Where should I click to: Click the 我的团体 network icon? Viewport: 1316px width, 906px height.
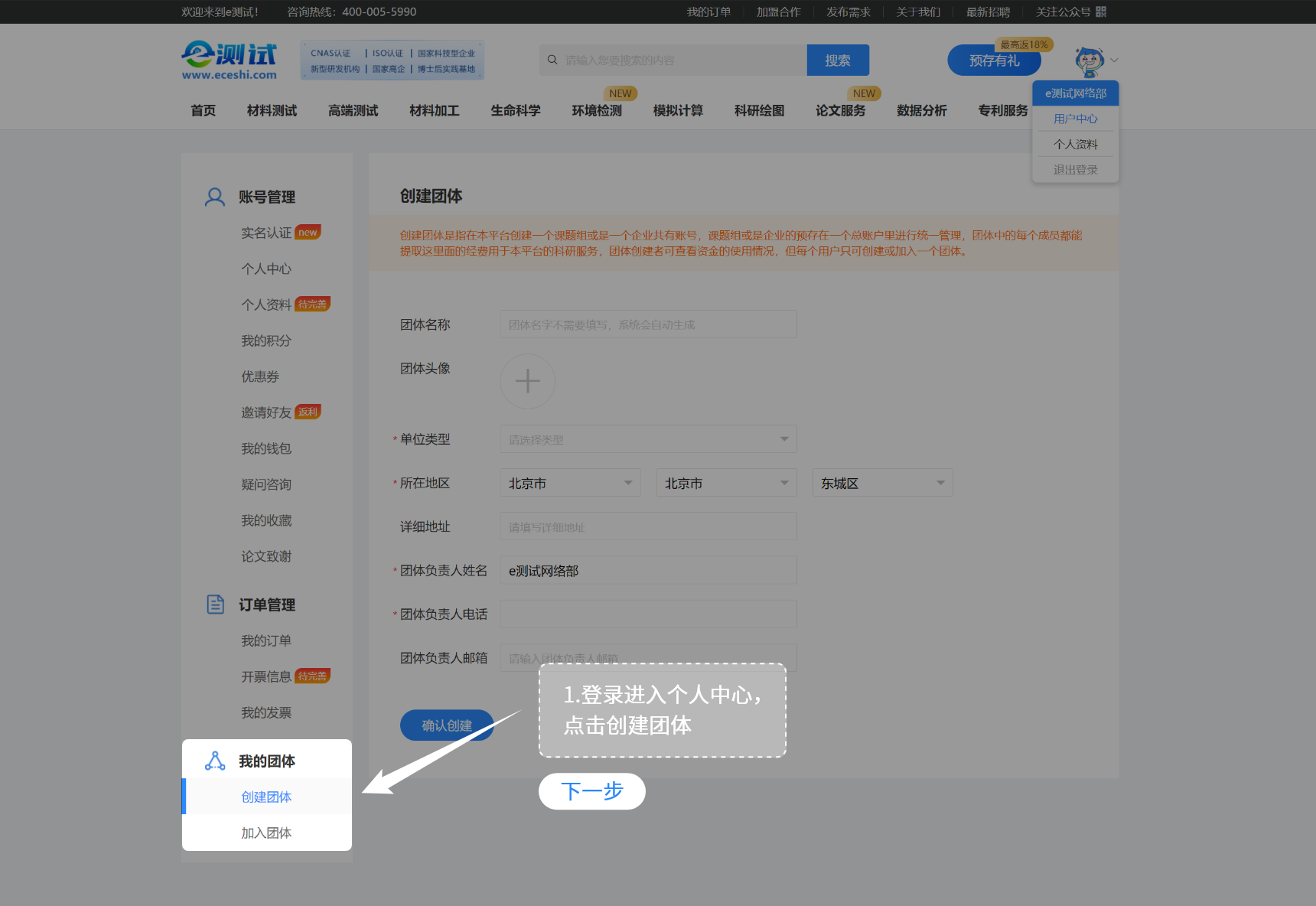214,761
